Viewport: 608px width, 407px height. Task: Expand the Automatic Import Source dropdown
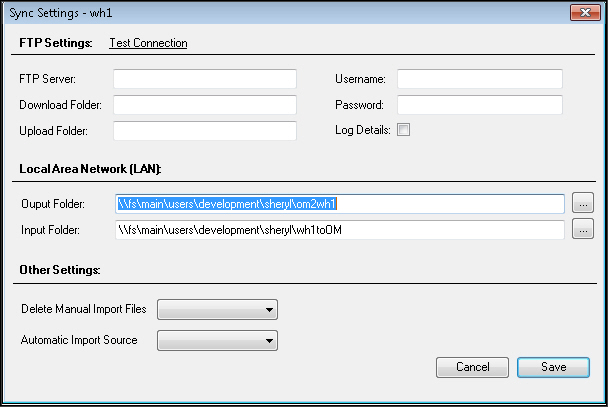point(217,340)
